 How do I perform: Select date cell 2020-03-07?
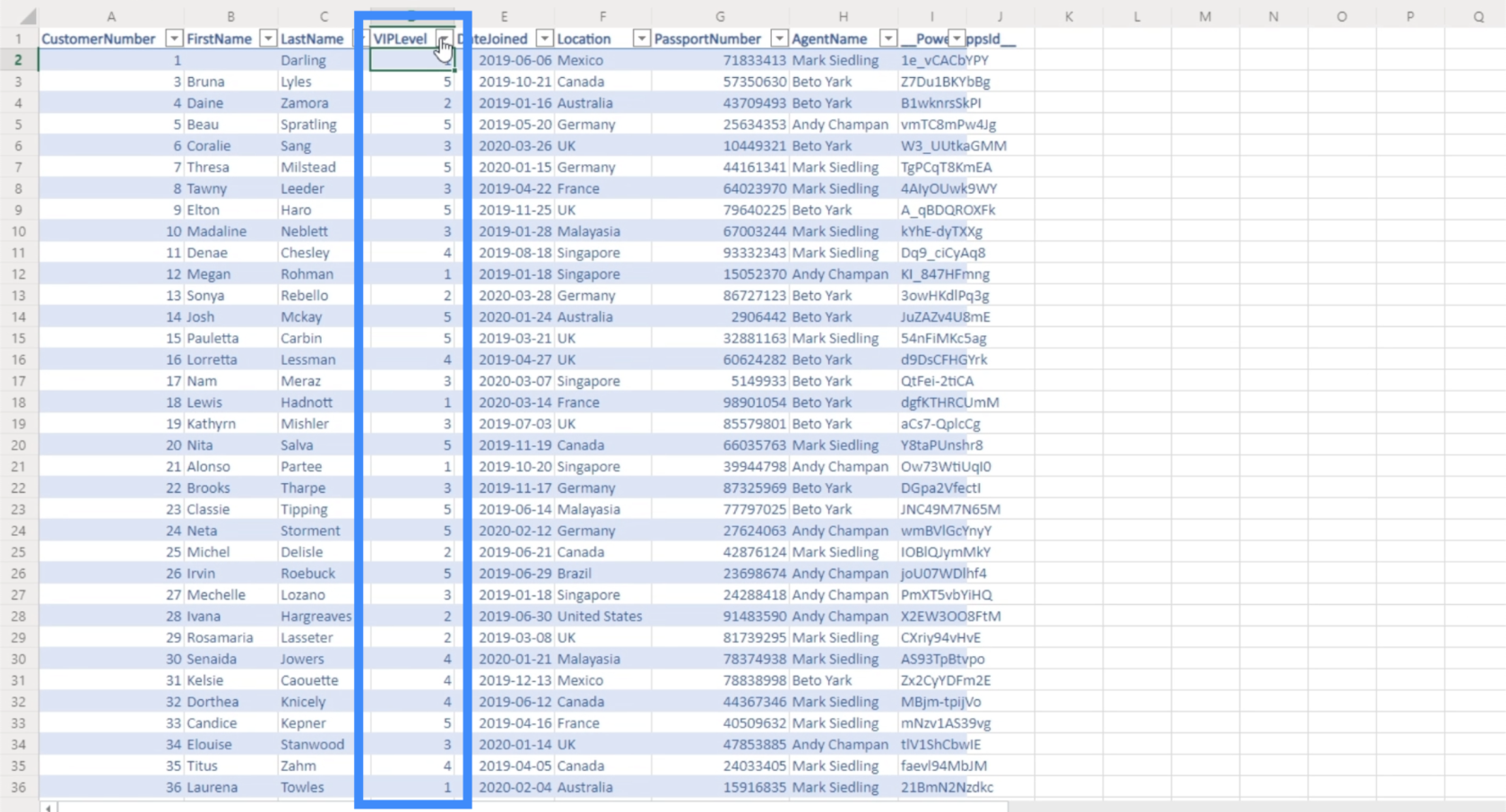point(505,381)
